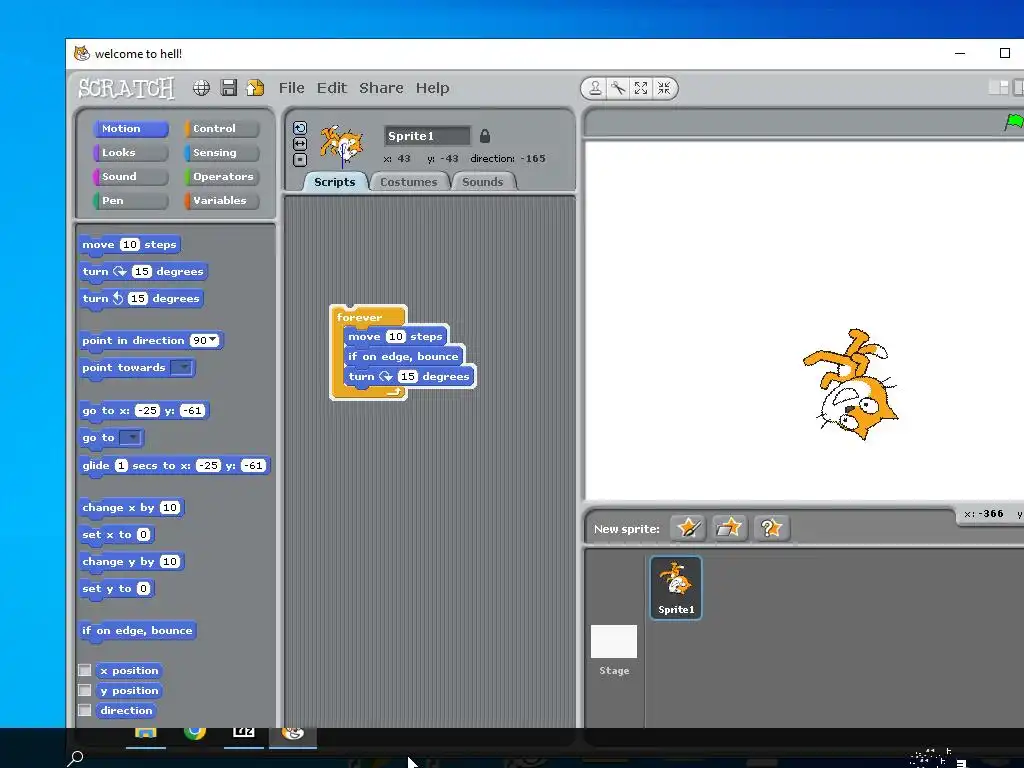Open Chrome from the taskbar
Screen dimensions: 1024x768
point(195,732)
